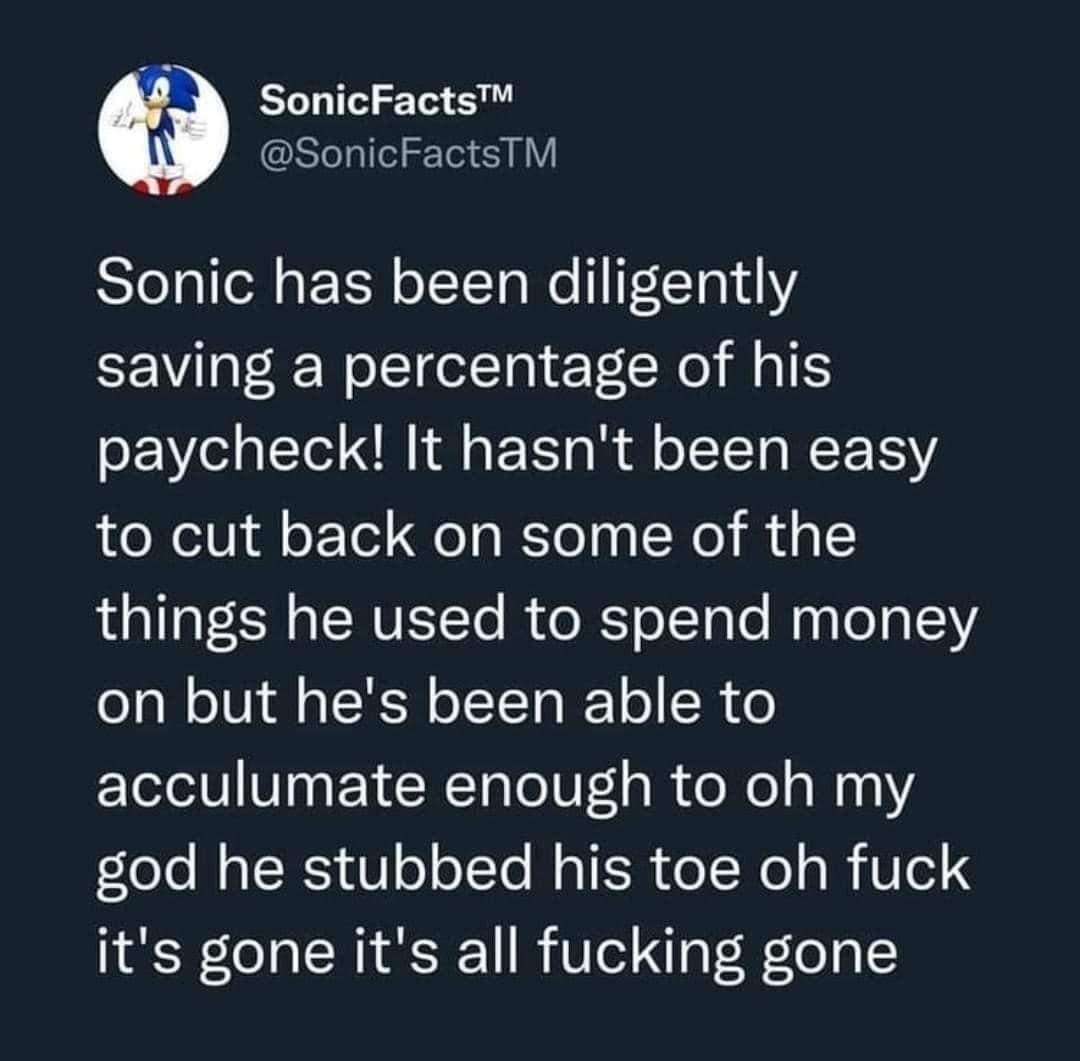
Task: Select the tweet's first line 'Sonic has been diligently'
Action: tap(446, 285)
